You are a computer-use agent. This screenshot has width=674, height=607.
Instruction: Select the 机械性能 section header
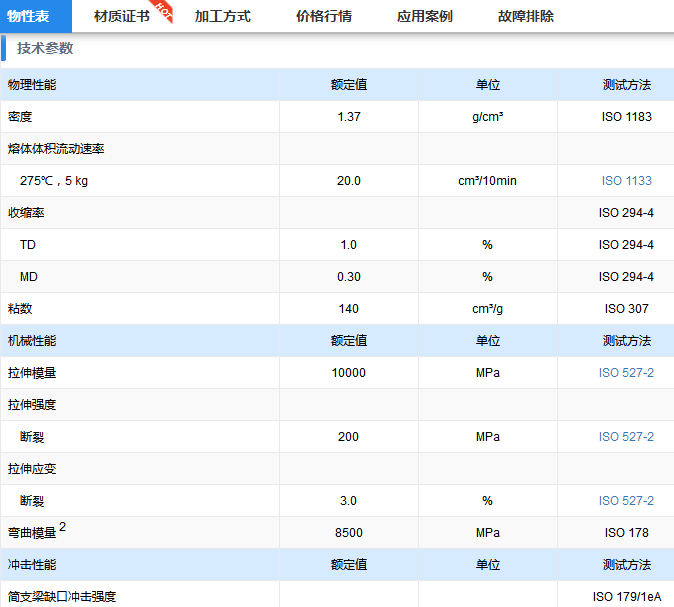pos(32,341)
